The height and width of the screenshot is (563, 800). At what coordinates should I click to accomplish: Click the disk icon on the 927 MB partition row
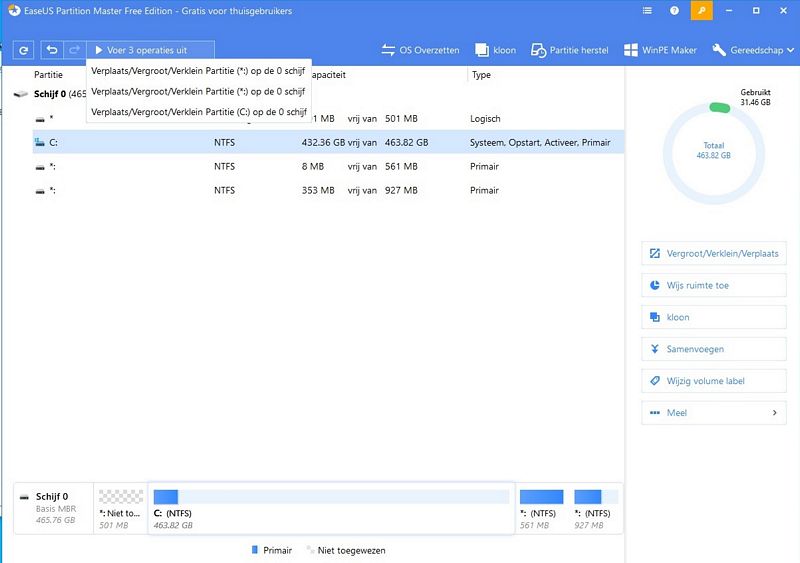[x=40, y=191]
